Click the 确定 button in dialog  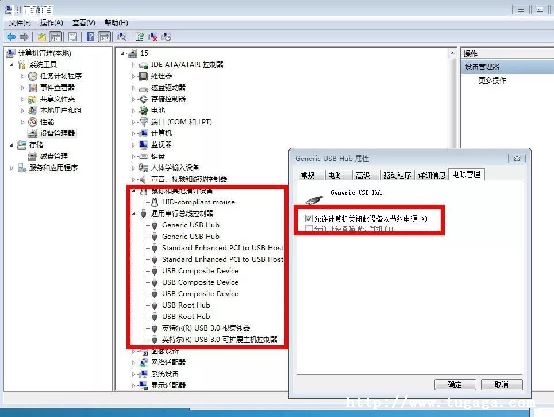pos(455,384)
